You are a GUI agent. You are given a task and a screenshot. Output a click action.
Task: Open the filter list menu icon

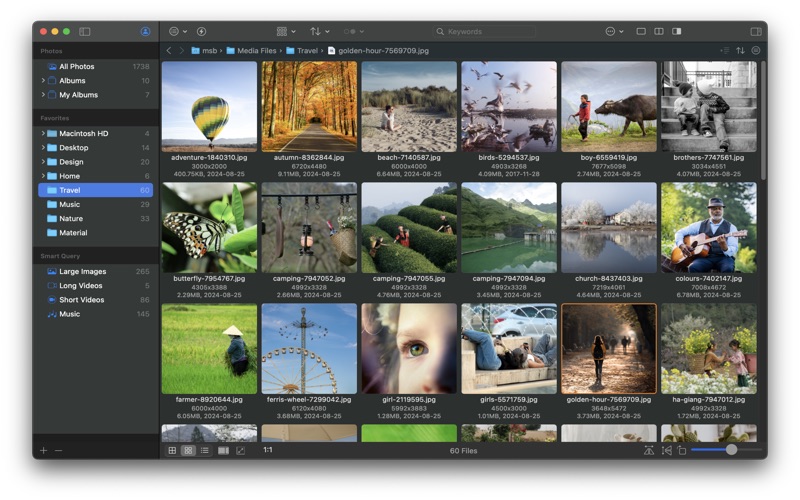tap(174, 32)
